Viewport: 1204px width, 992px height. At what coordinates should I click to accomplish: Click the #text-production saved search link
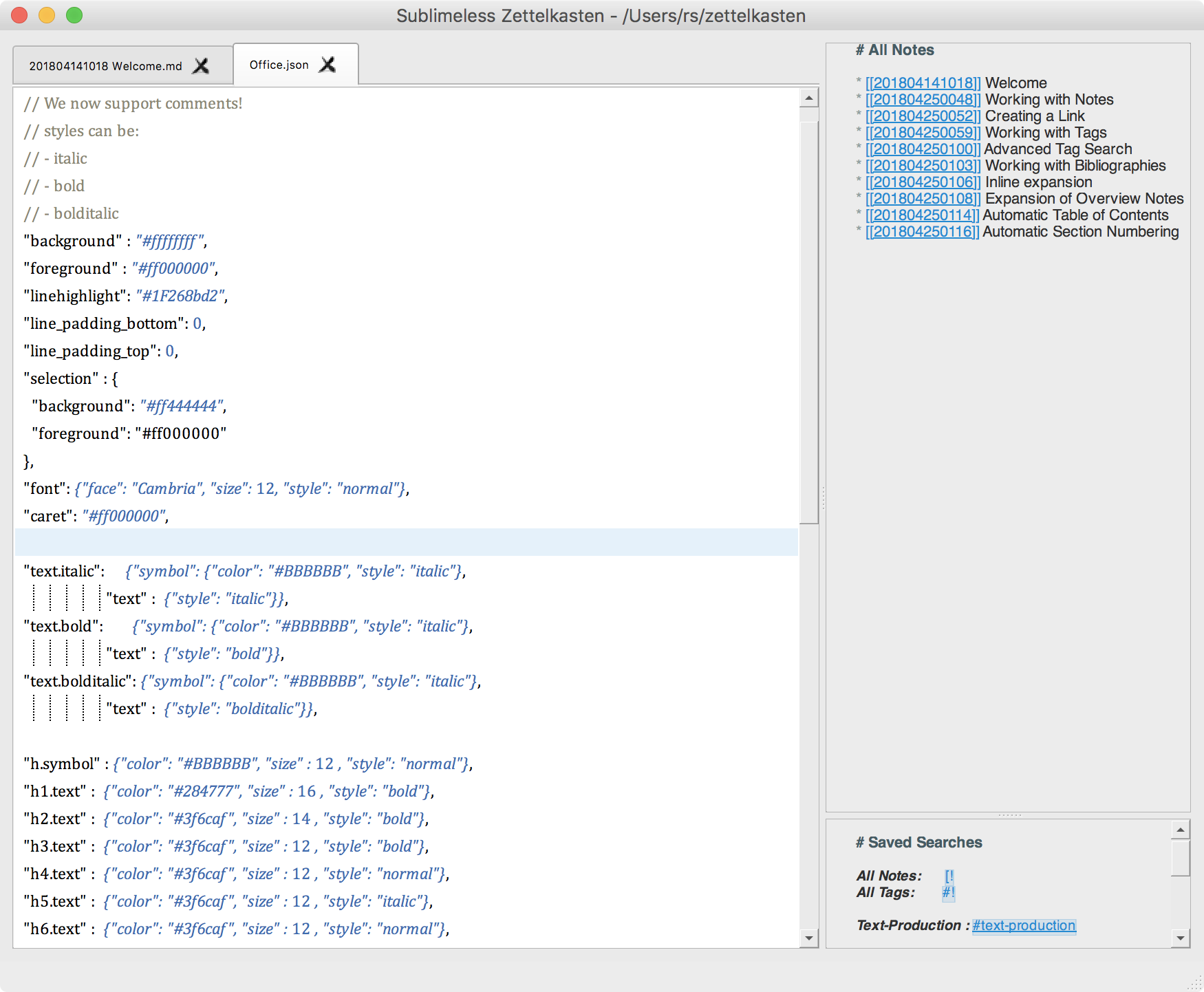pyautogui.click(x=1024, y=925)
